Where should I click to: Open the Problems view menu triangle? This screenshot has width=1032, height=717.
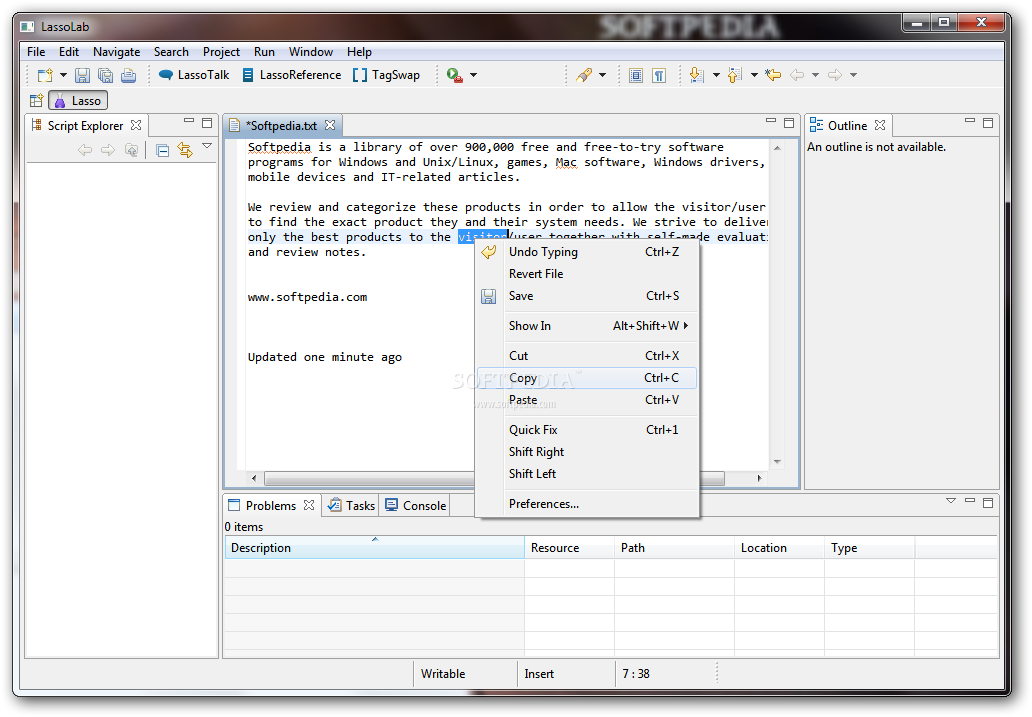(951, 501)
